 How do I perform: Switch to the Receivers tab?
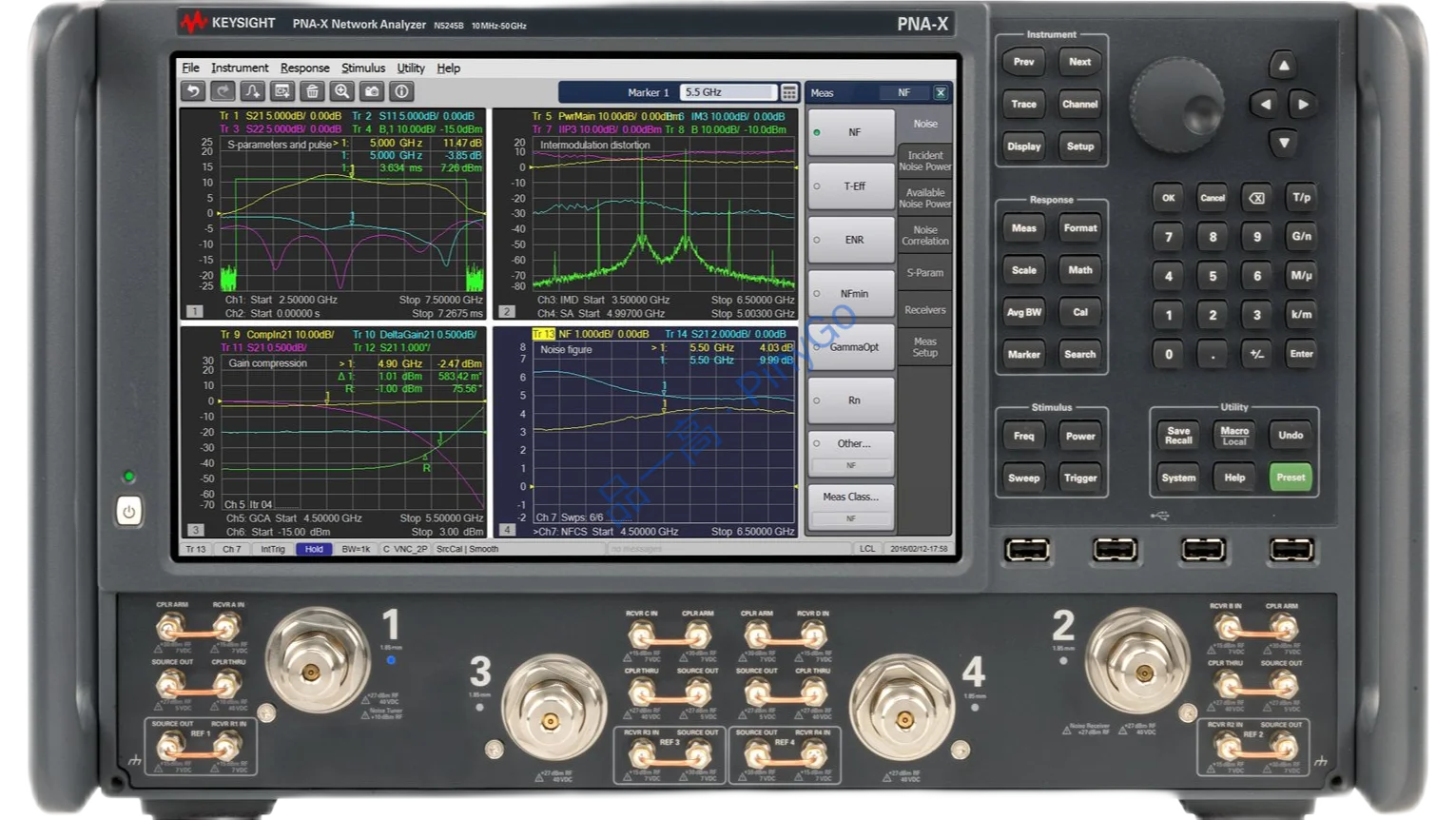pyautogui.click(x=925, y=309)
